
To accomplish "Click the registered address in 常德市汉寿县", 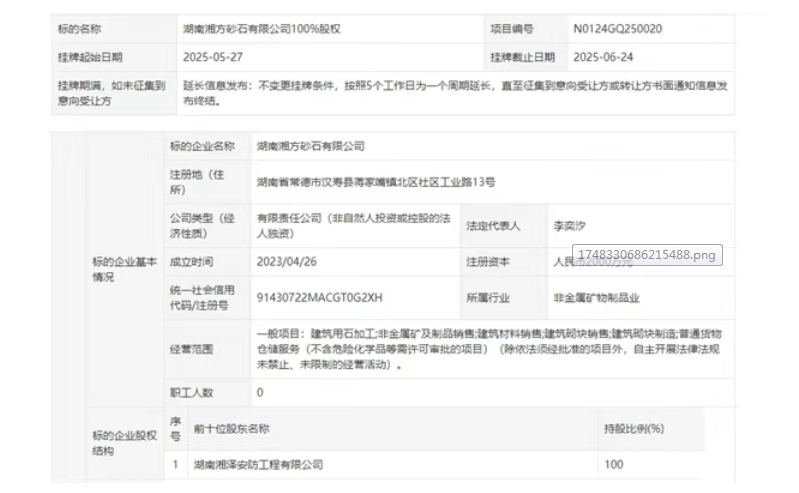I will (375, 182).
